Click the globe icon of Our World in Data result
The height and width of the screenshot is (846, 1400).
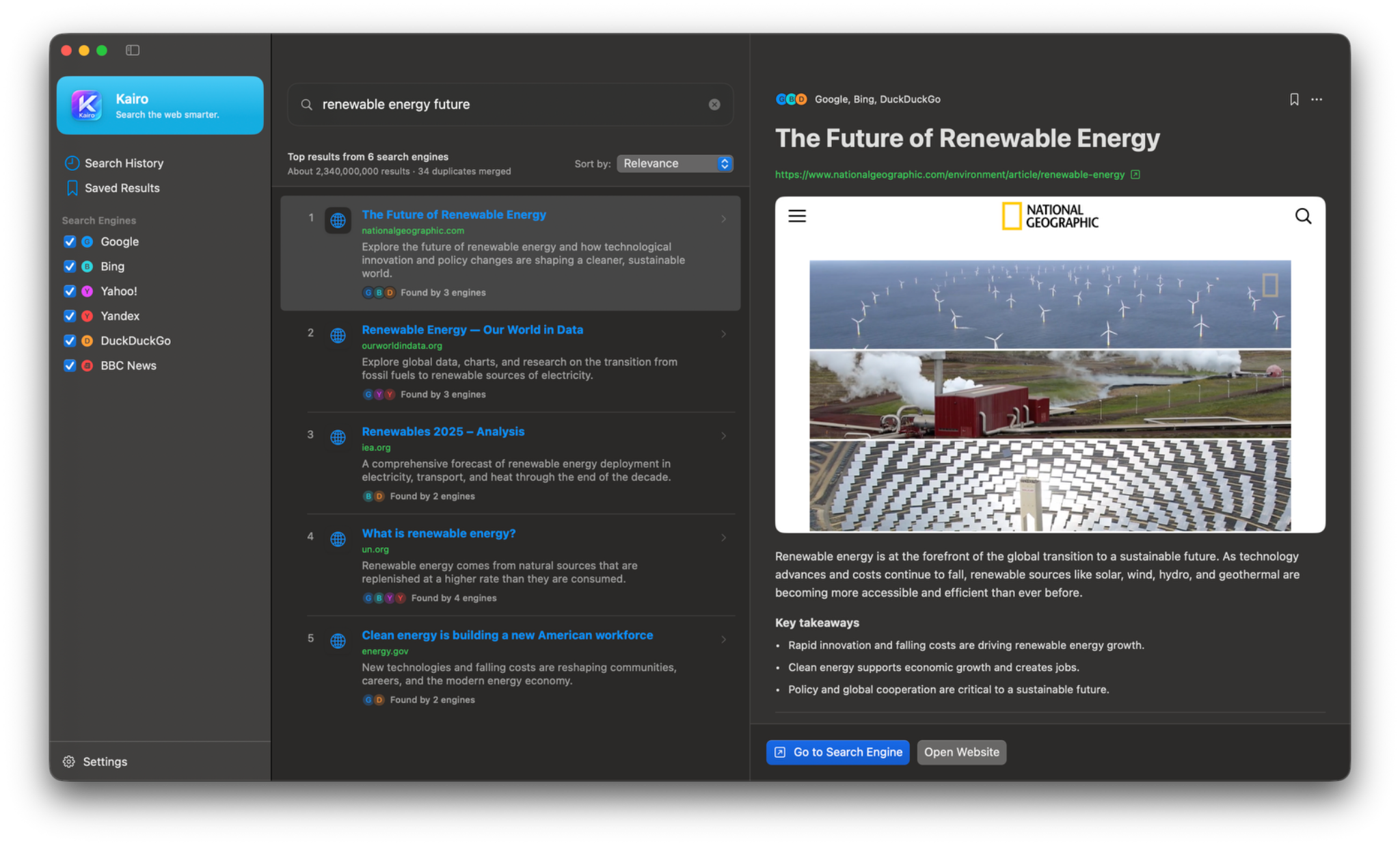(338, 335)
